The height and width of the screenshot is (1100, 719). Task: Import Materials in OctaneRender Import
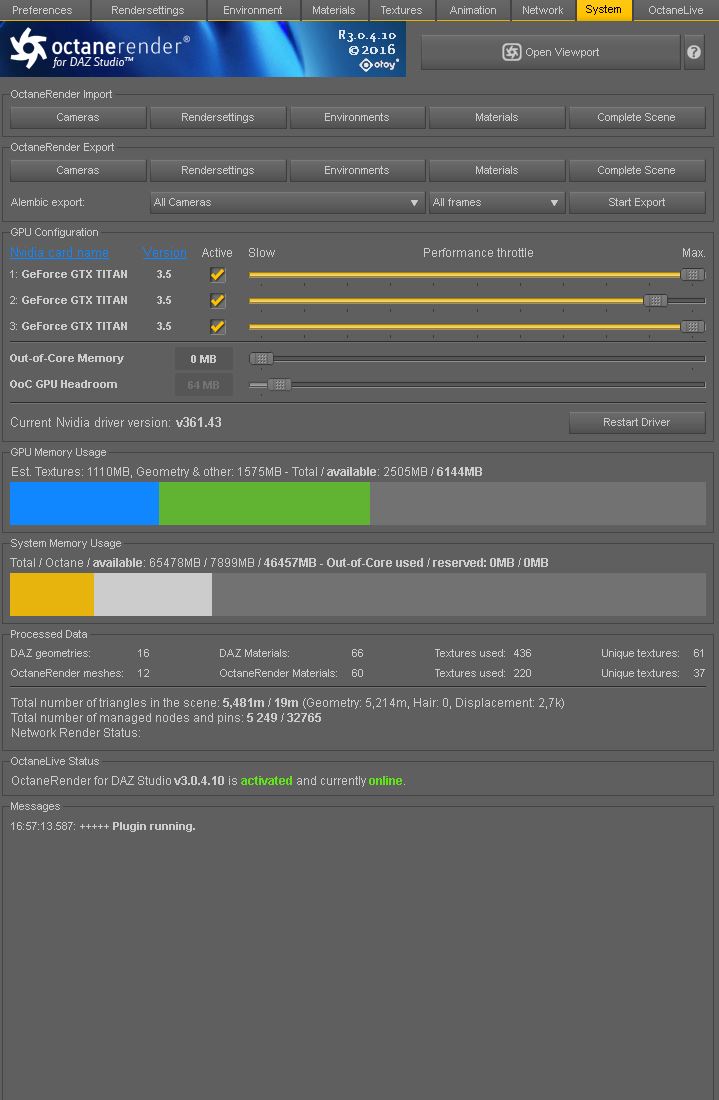[497, 117]
